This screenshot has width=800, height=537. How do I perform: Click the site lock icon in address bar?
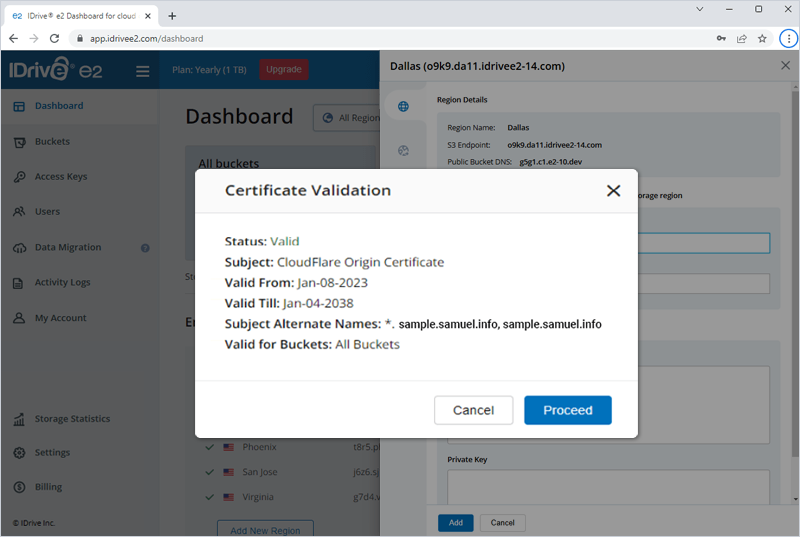pyautogui.click(x=80, y=38)
